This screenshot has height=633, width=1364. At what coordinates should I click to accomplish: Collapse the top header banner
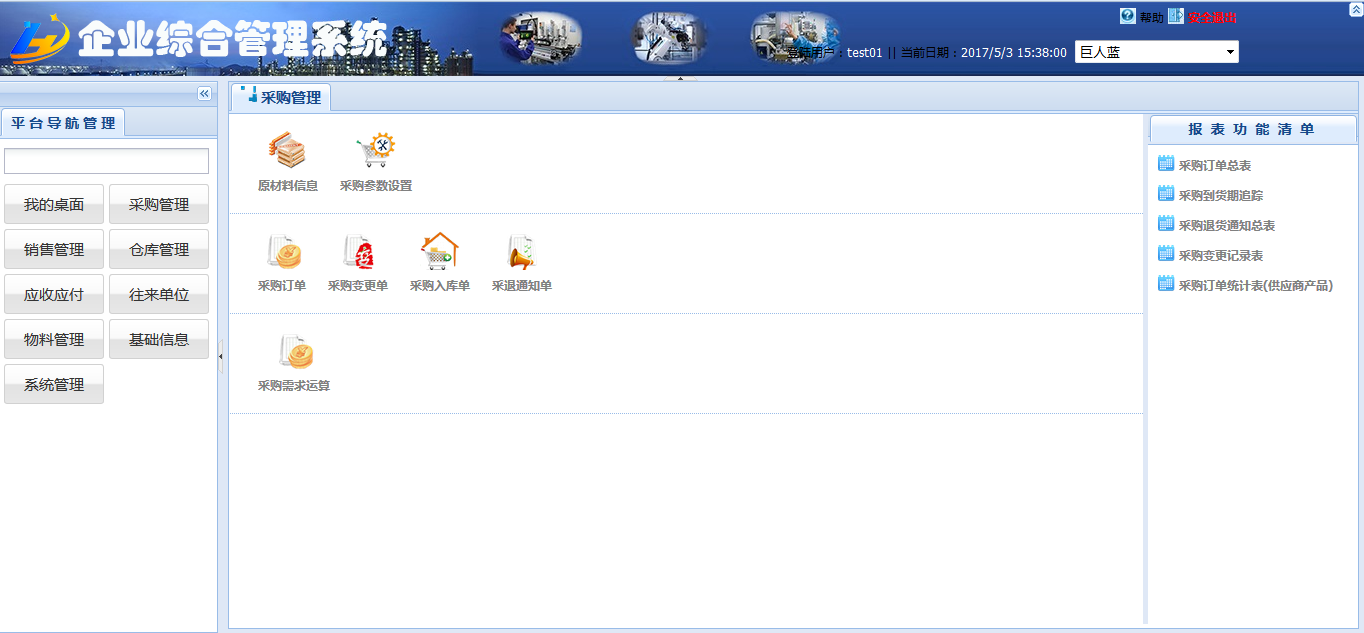(1355, 8)
